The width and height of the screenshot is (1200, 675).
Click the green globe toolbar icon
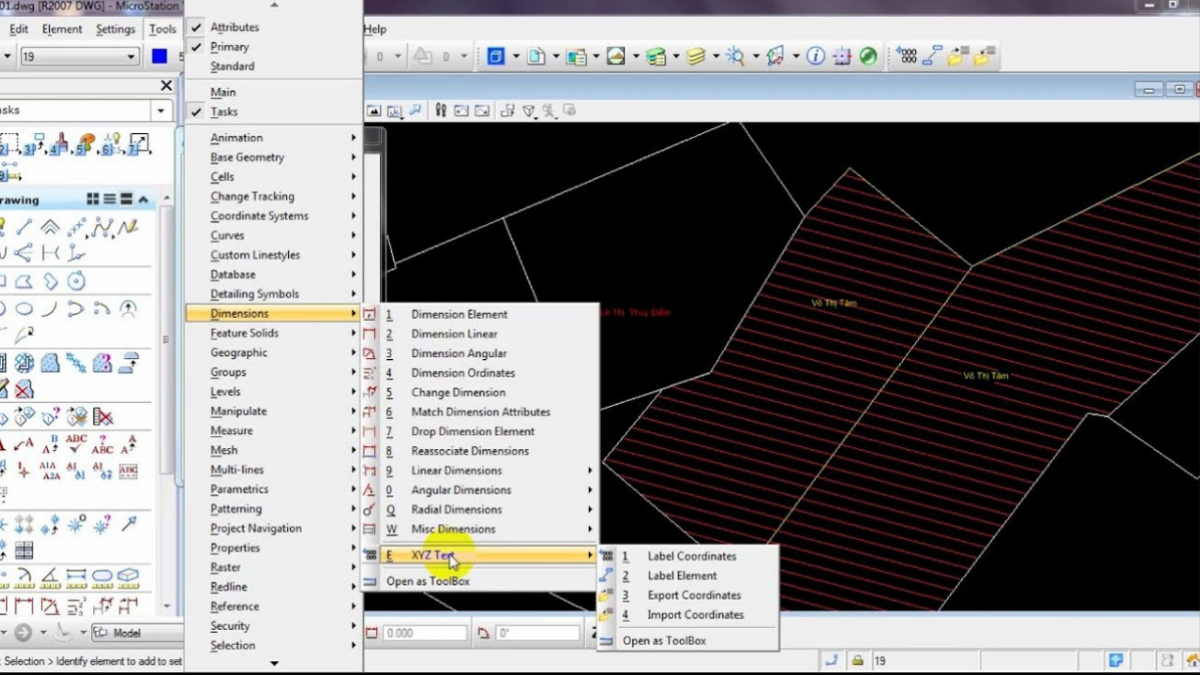(868, 57)
